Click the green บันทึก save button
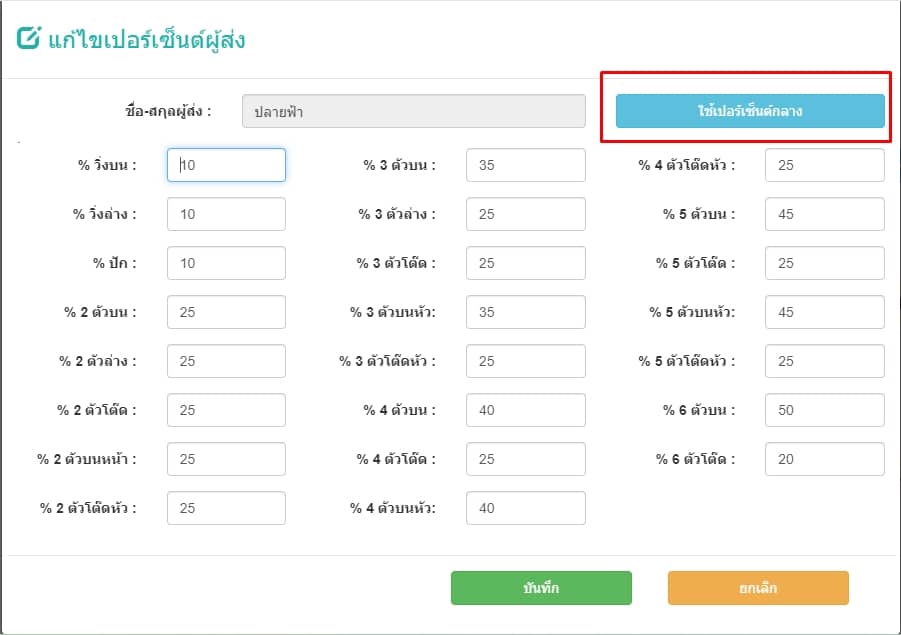This screenshot has width=901, height=635. [541, 588]
